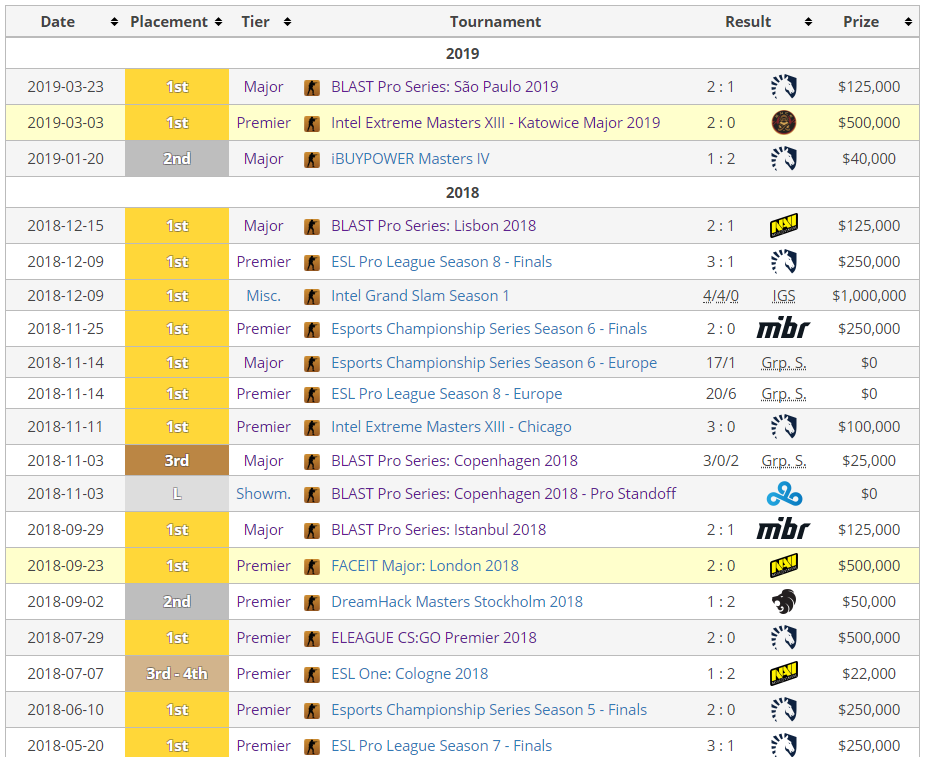Open BLAST Pro Series: Lisbon 2018 link
926x757 pixels.
433,226
